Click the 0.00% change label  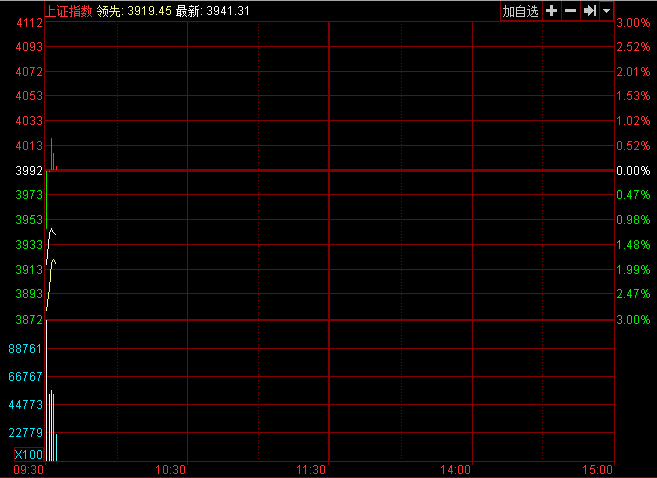[x=633, y=171]
